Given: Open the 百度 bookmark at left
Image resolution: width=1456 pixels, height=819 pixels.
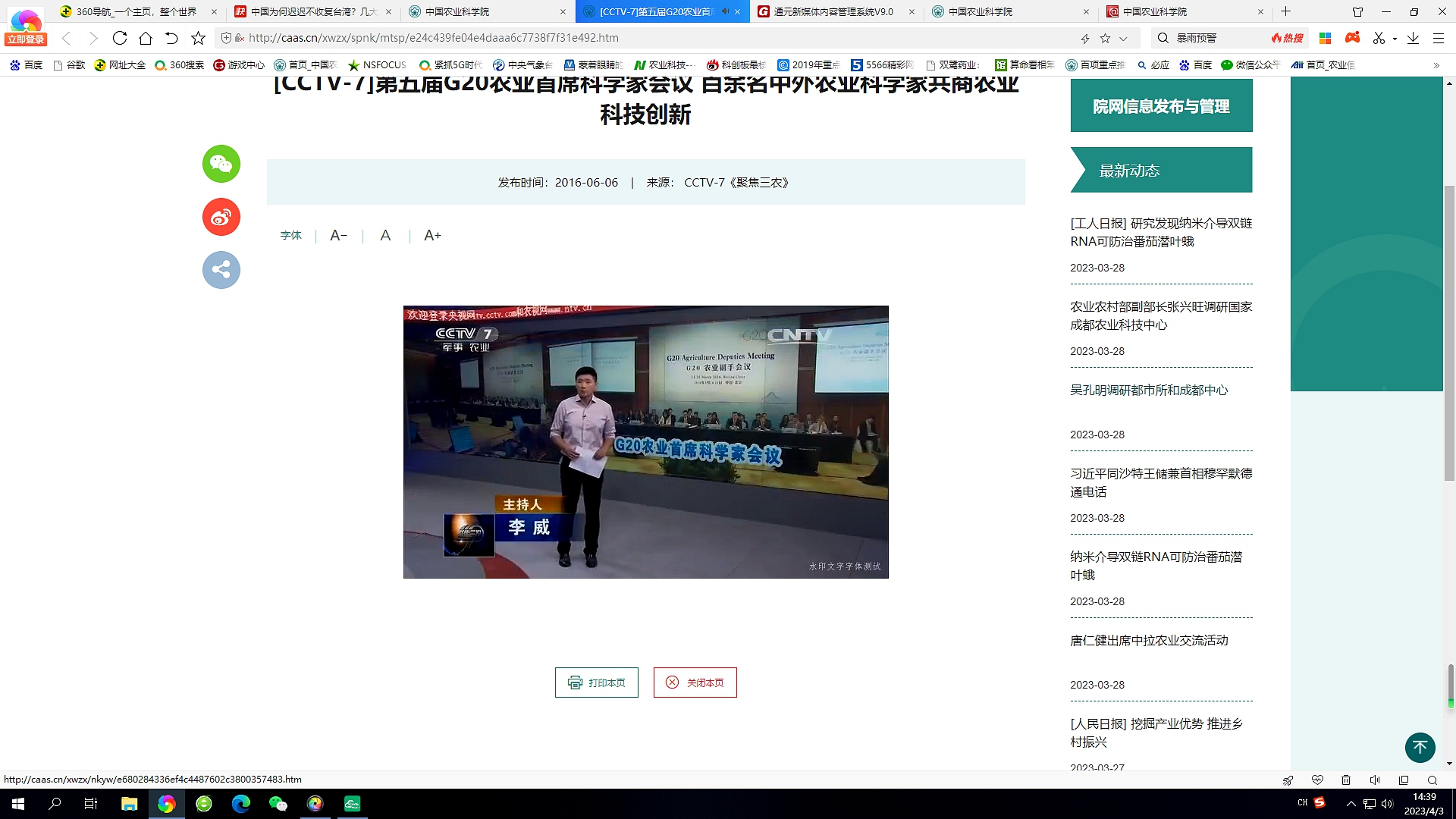Looking at the screenshot, I should 27,65.
